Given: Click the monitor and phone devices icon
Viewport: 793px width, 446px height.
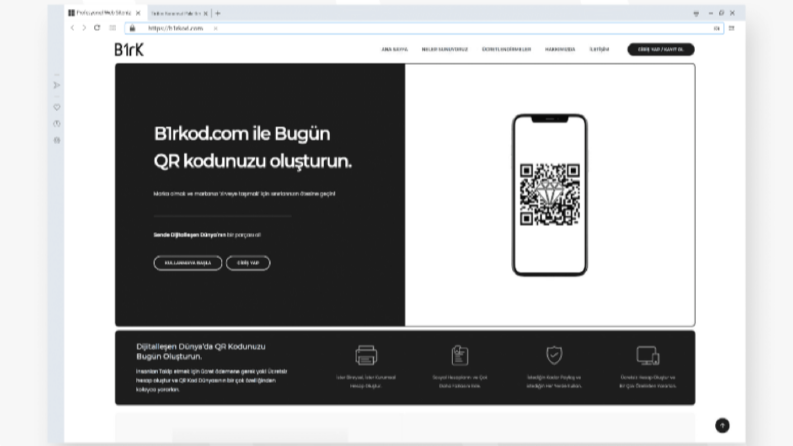Looking at the screenshot, I should (x=648, y=355).
